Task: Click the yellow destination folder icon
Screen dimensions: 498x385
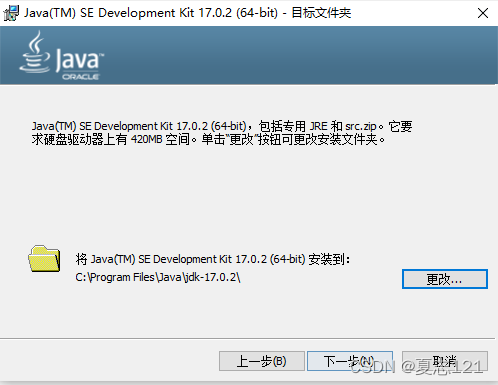Action: pos(44,259)
